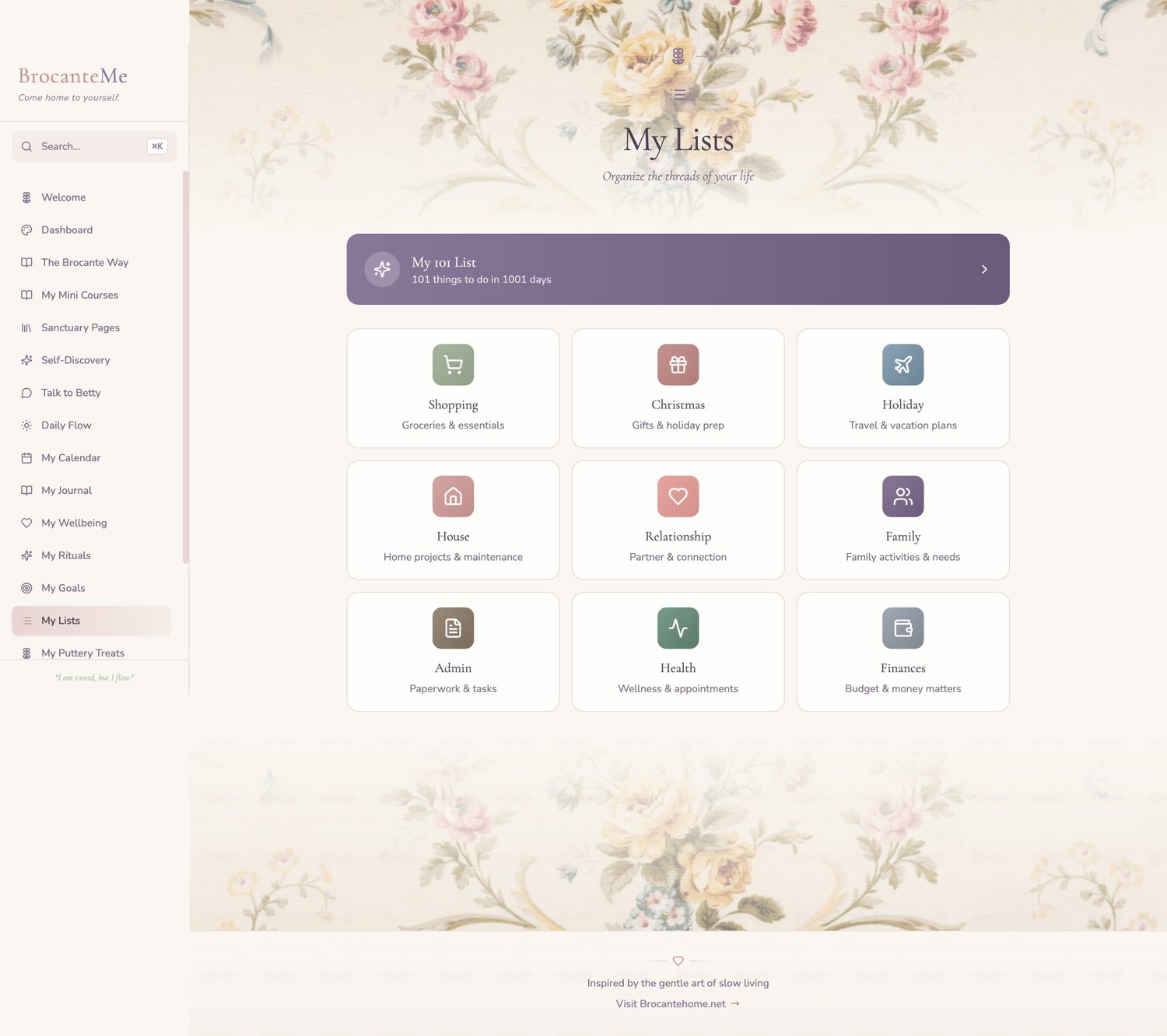1167x1036 pixels.
Task: Click the ⌘K shortcut badge
Action: [157, 146]
